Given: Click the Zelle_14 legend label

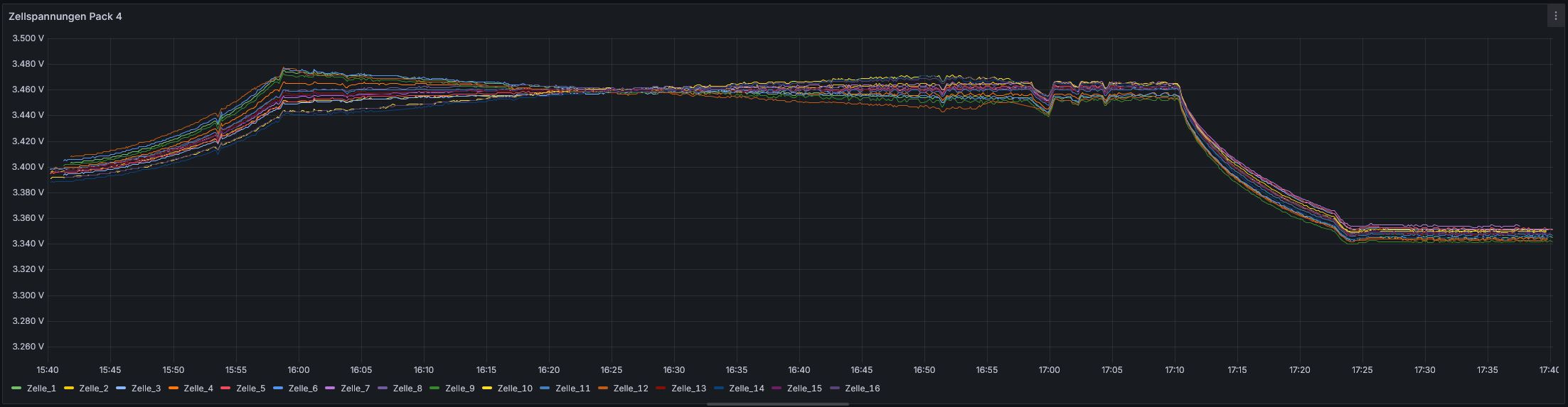Looking at the screenshot, I should pyautogui.click(x=747, y=389).
